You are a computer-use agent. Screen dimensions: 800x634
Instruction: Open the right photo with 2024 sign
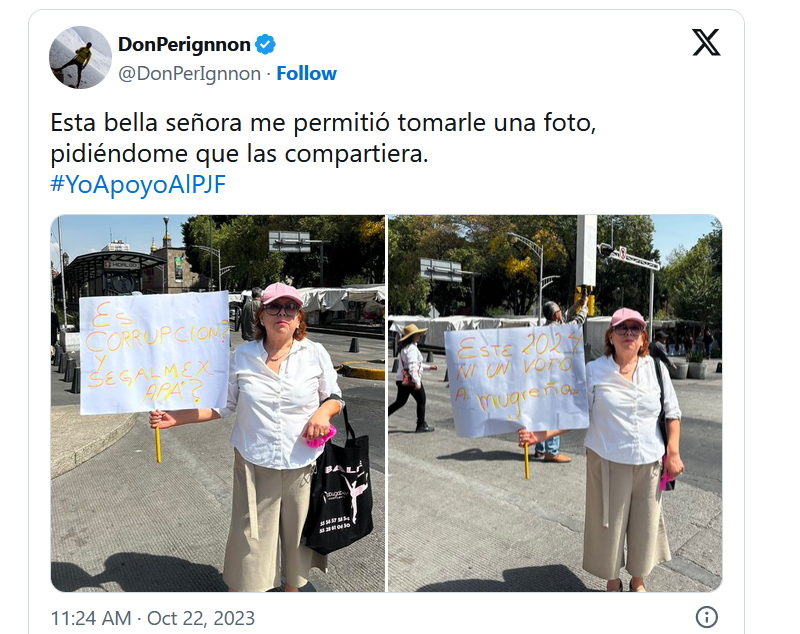[x=555, y=403]
